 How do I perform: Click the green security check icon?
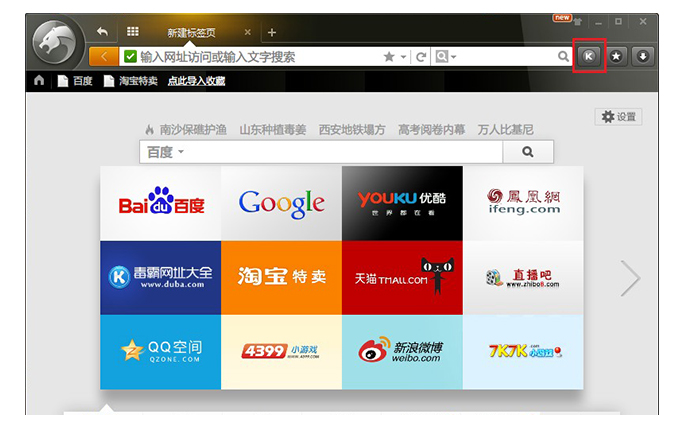pyautogui.click(x=131, y=56)
